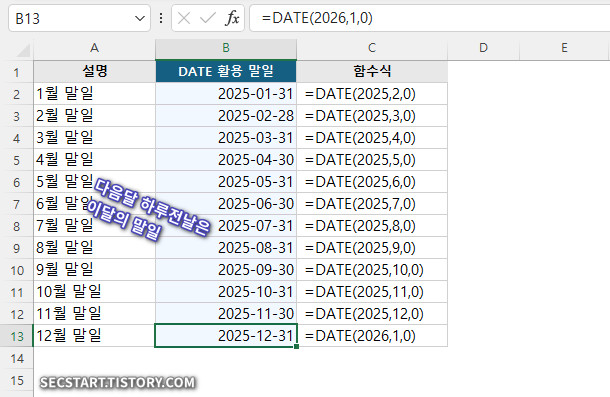Select date cell 2025-10-31

pyautogui.click(x=226, y=292)
